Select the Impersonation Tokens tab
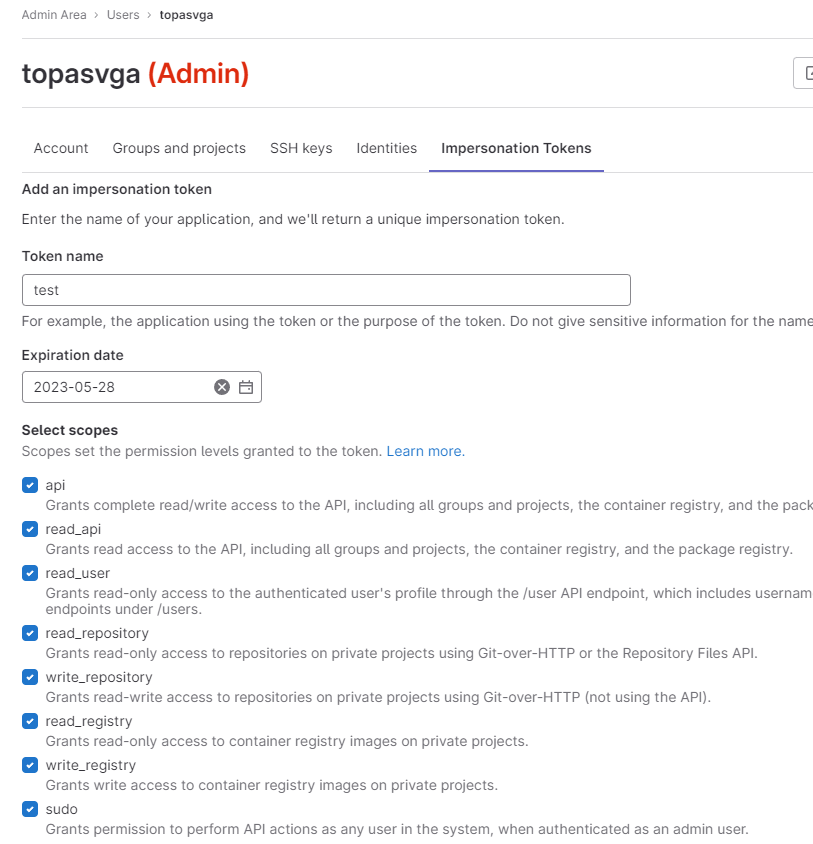This screenshot has width=813, height=844. tap(516, 148)
